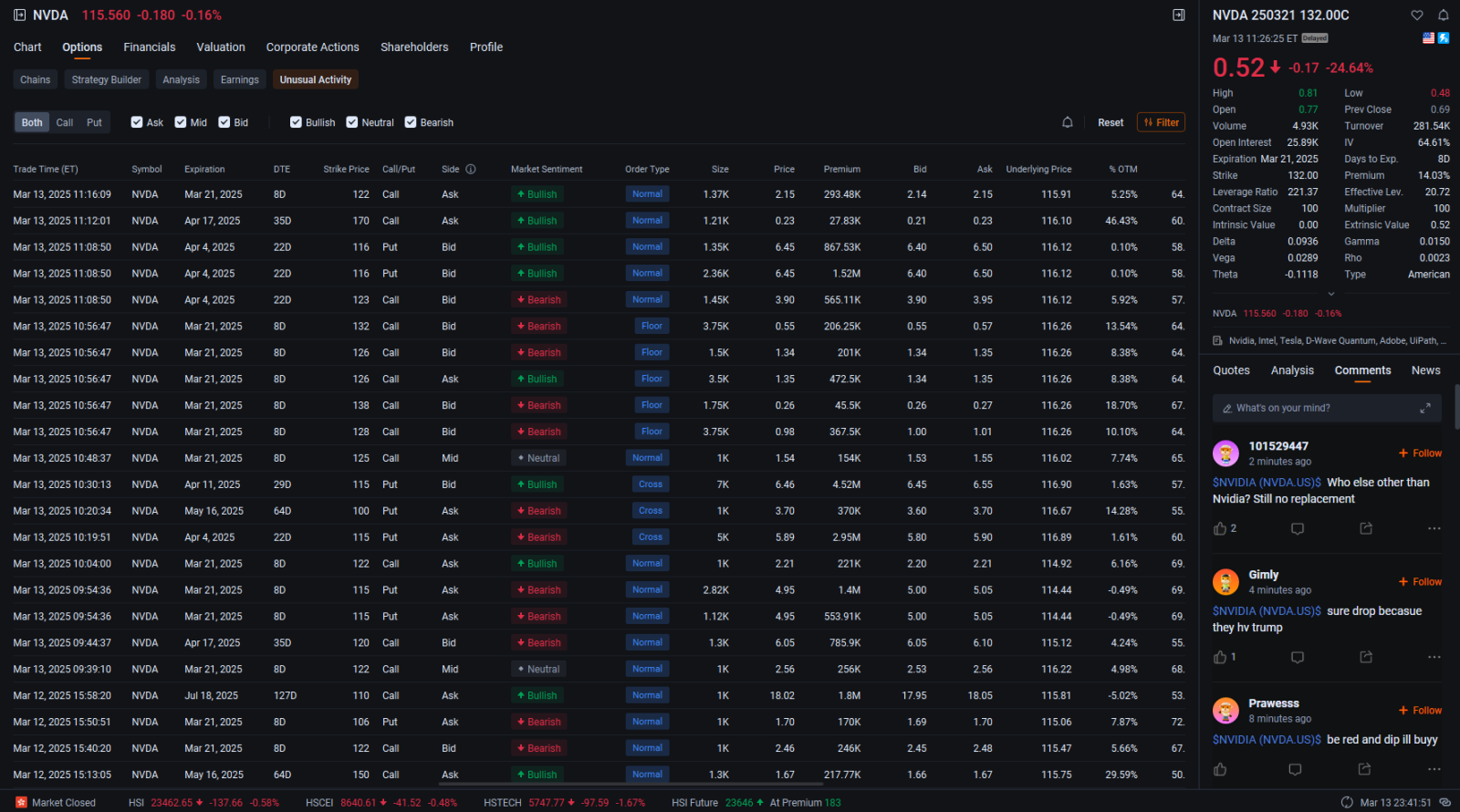Click the comments panel vertical scrollbar
1460x812 pixels.
(1456, 406)
